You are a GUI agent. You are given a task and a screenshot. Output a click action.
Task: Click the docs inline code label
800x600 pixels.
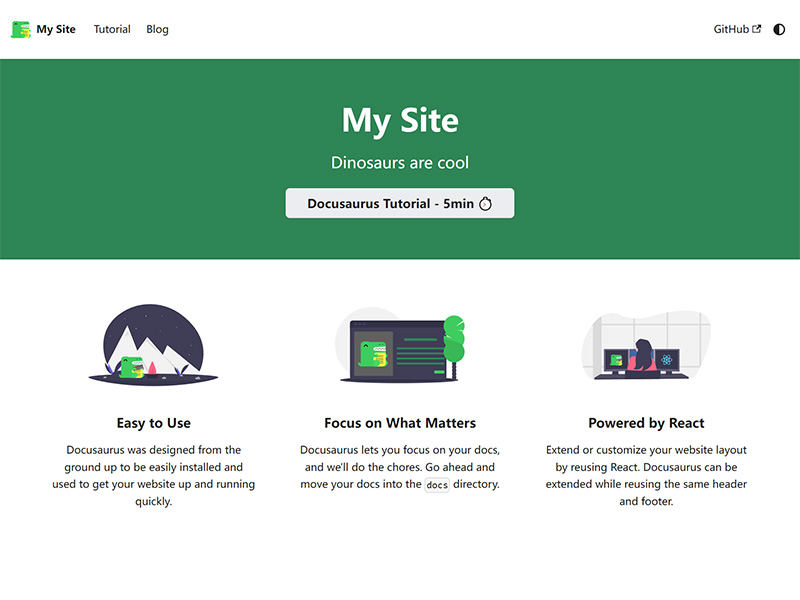(437, 485)
